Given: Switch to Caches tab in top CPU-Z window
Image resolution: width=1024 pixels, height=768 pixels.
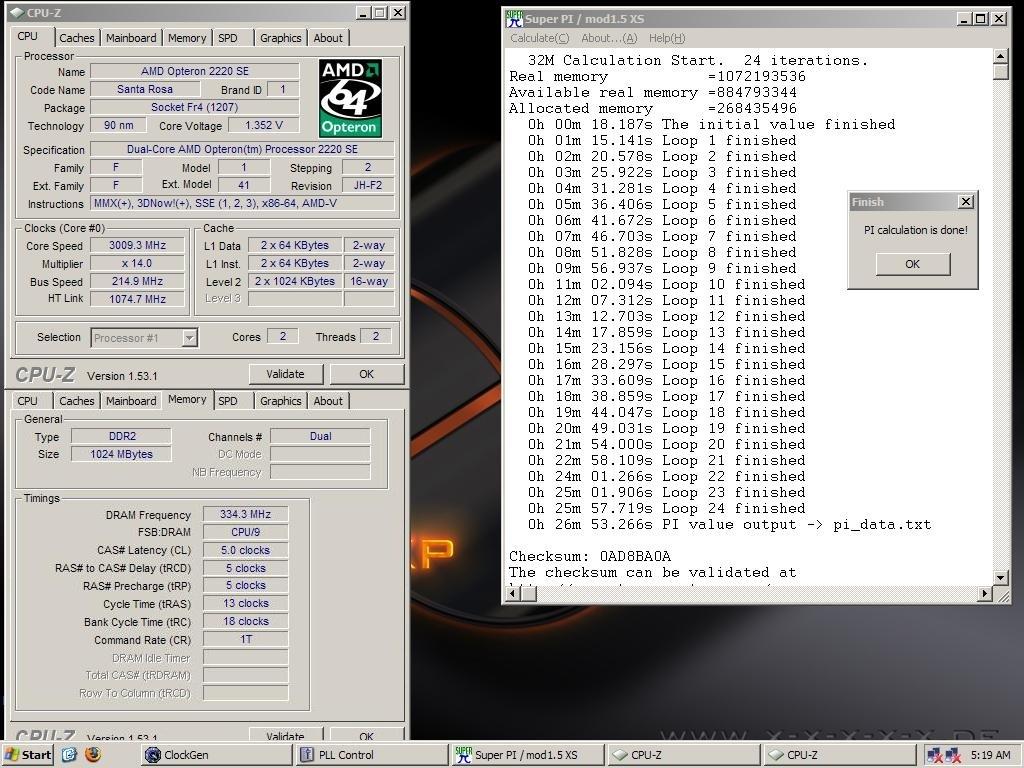Looking at the screenshot, I should coord(76,38).
